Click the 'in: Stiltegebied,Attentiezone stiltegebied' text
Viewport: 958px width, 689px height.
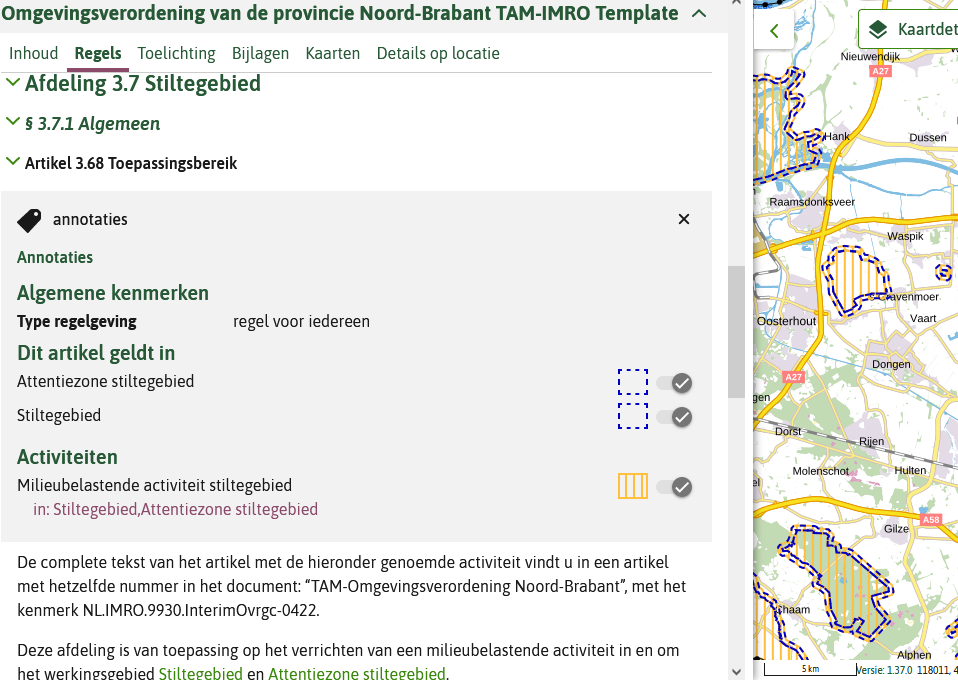pyautogui.click(x=175, y=509)
